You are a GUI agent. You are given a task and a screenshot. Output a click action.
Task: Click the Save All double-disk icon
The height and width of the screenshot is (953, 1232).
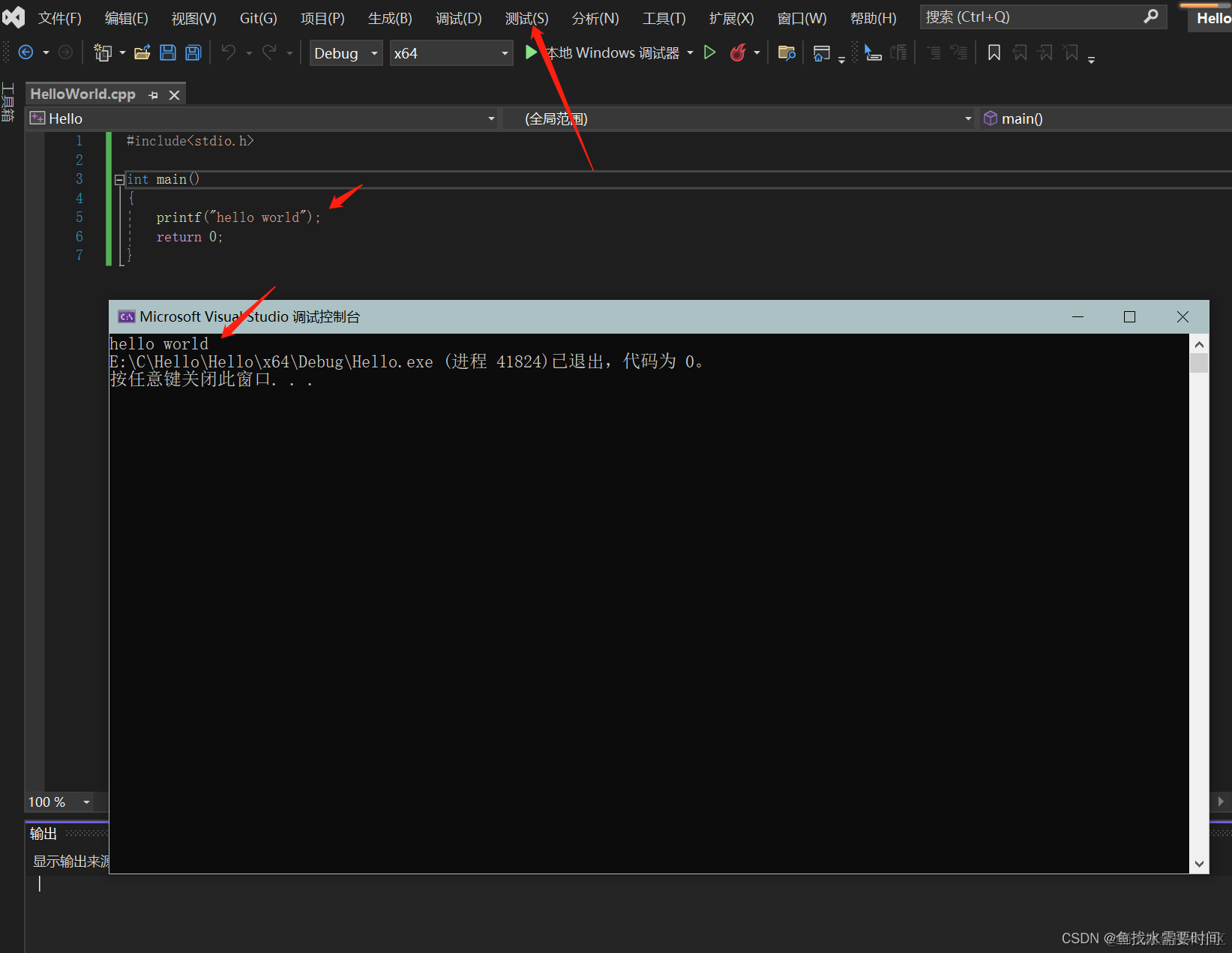193,52
